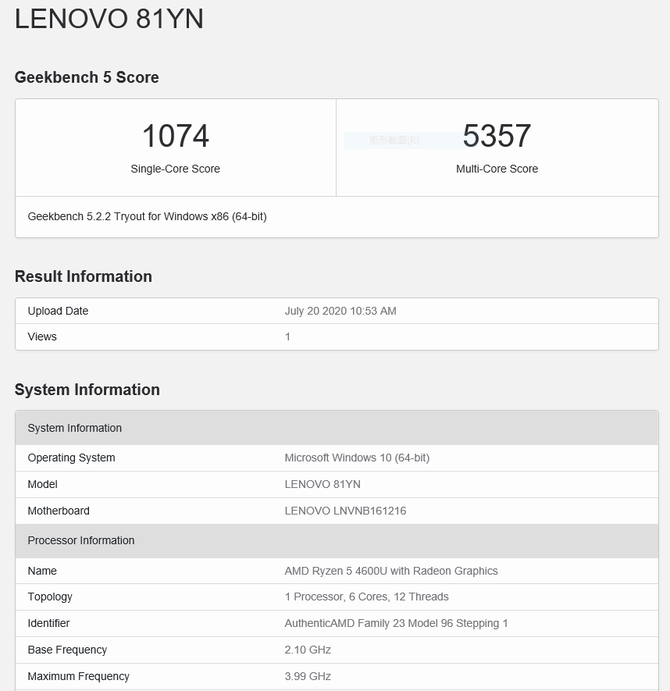Click the Geekbench 5.2.2 Tryout version text
Viewport: 670px width, 691px height.
147,216
